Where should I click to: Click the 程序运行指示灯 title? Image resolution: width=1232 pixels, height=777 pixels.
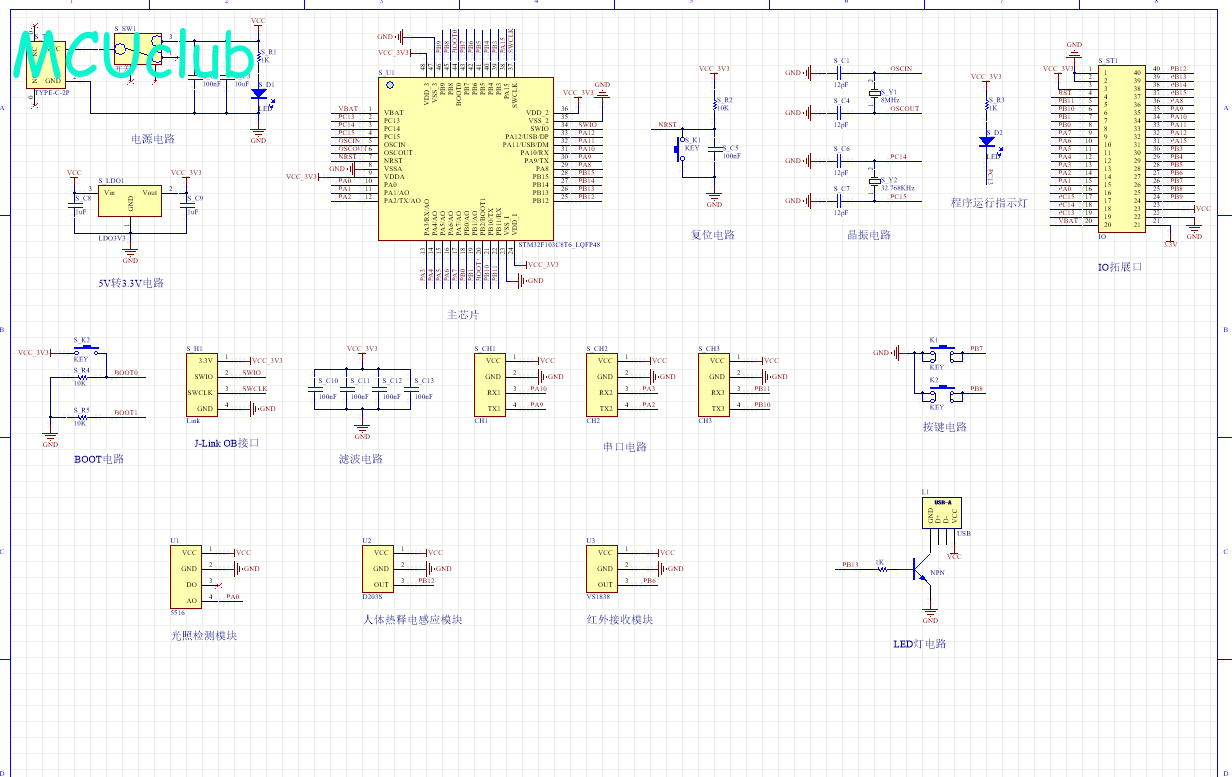click(x=989, y=203)
